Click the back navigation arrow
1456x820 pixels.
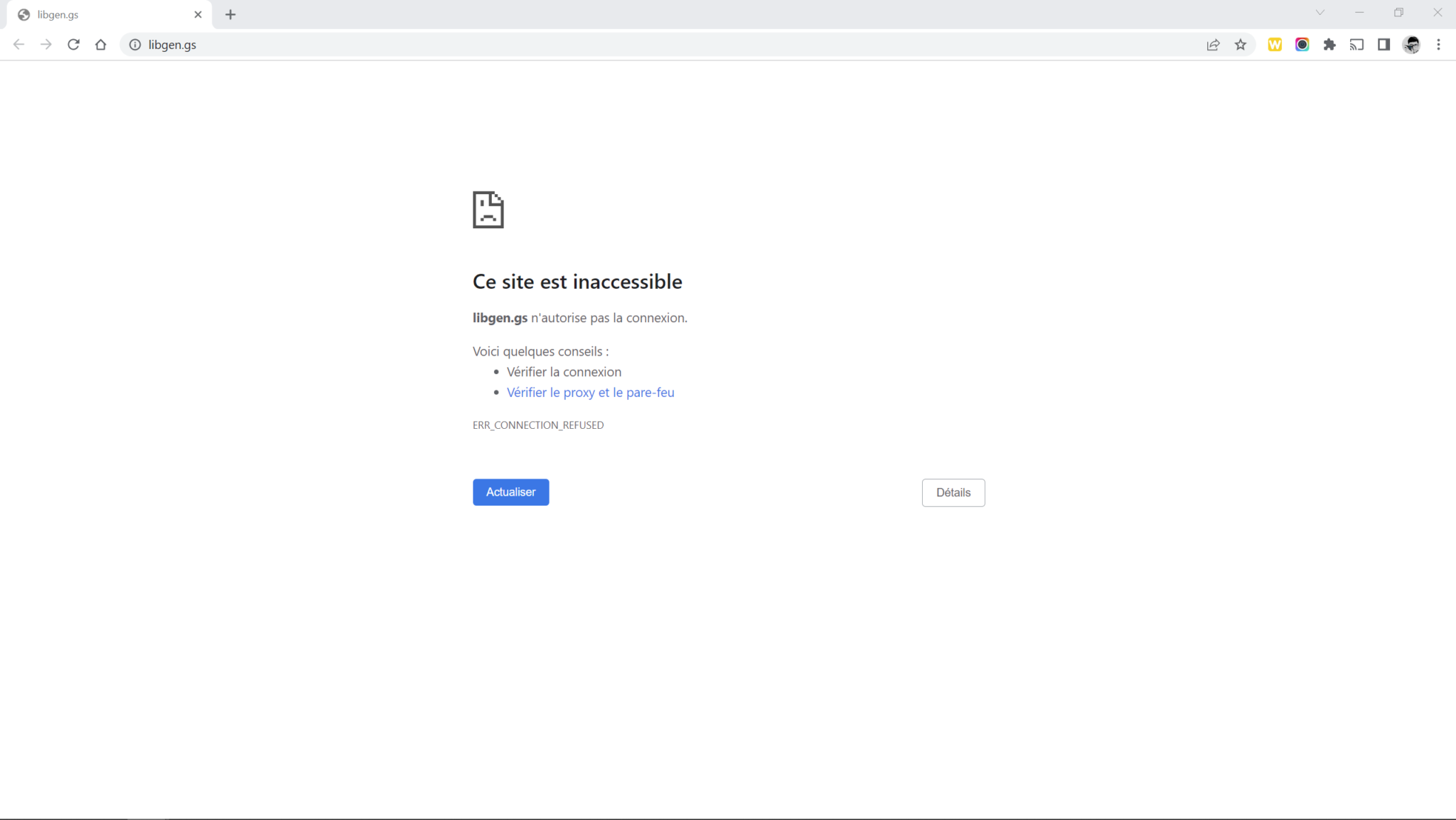click(18, 44)
